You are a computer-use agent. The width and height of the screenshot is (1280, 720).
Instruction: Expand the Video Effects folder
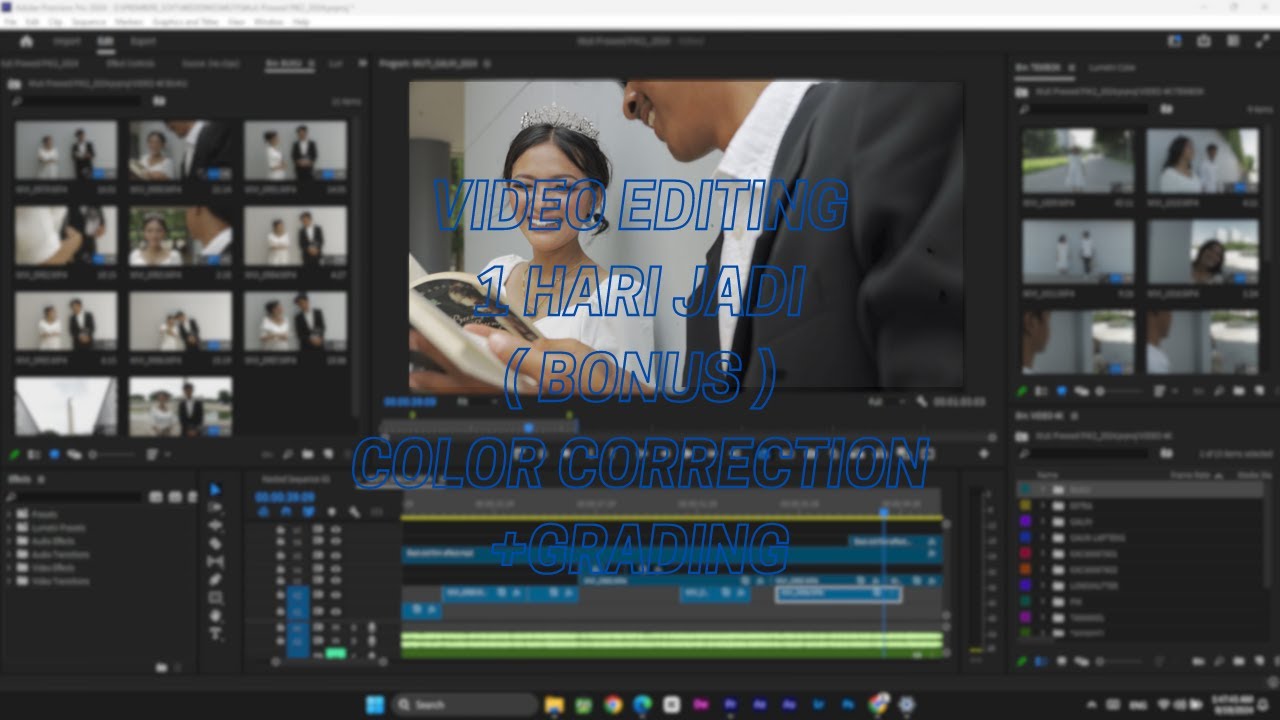(x=10, y=567)
